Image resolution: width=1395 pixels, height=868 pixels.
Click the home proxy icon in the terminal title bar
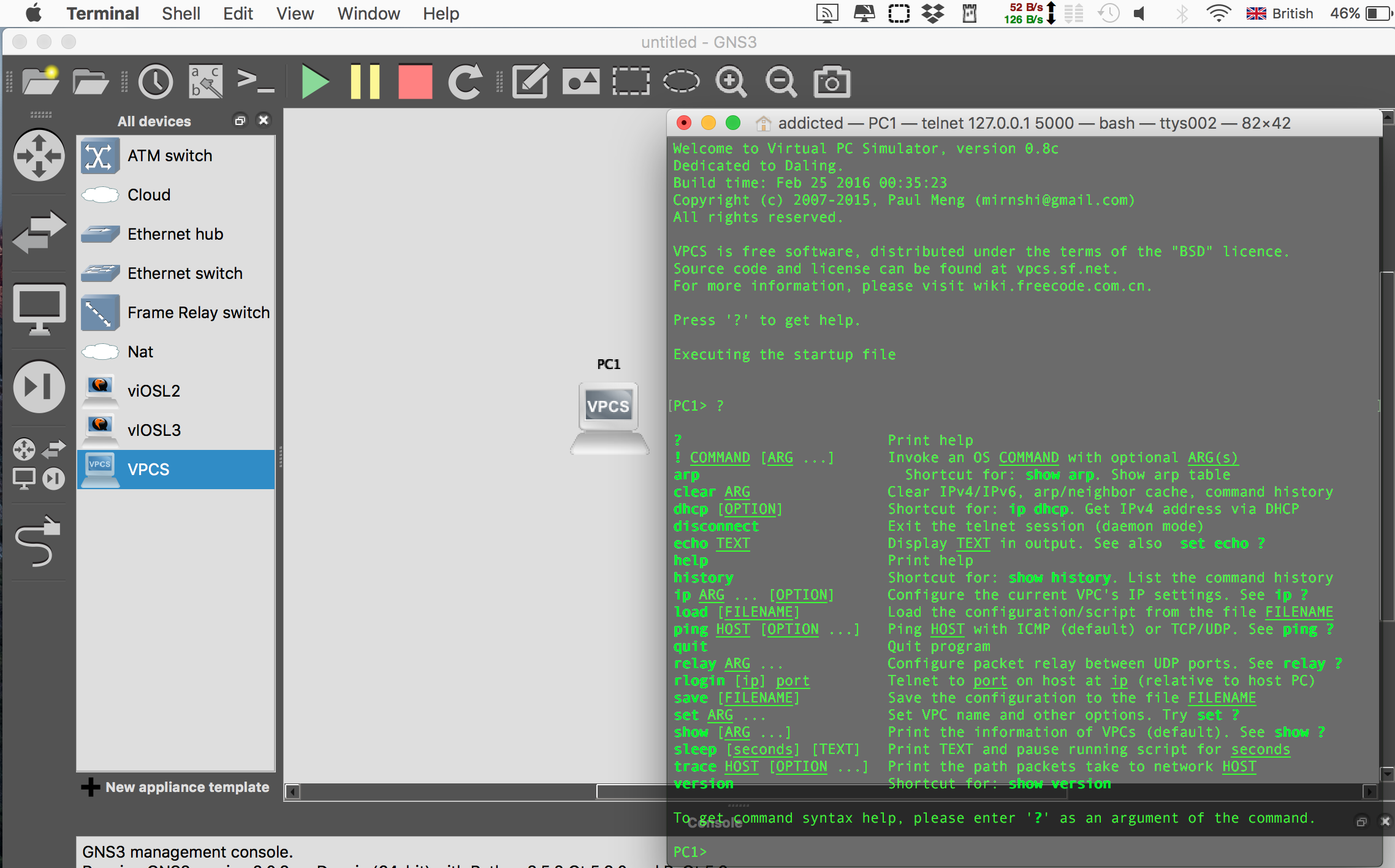[763, 123]
